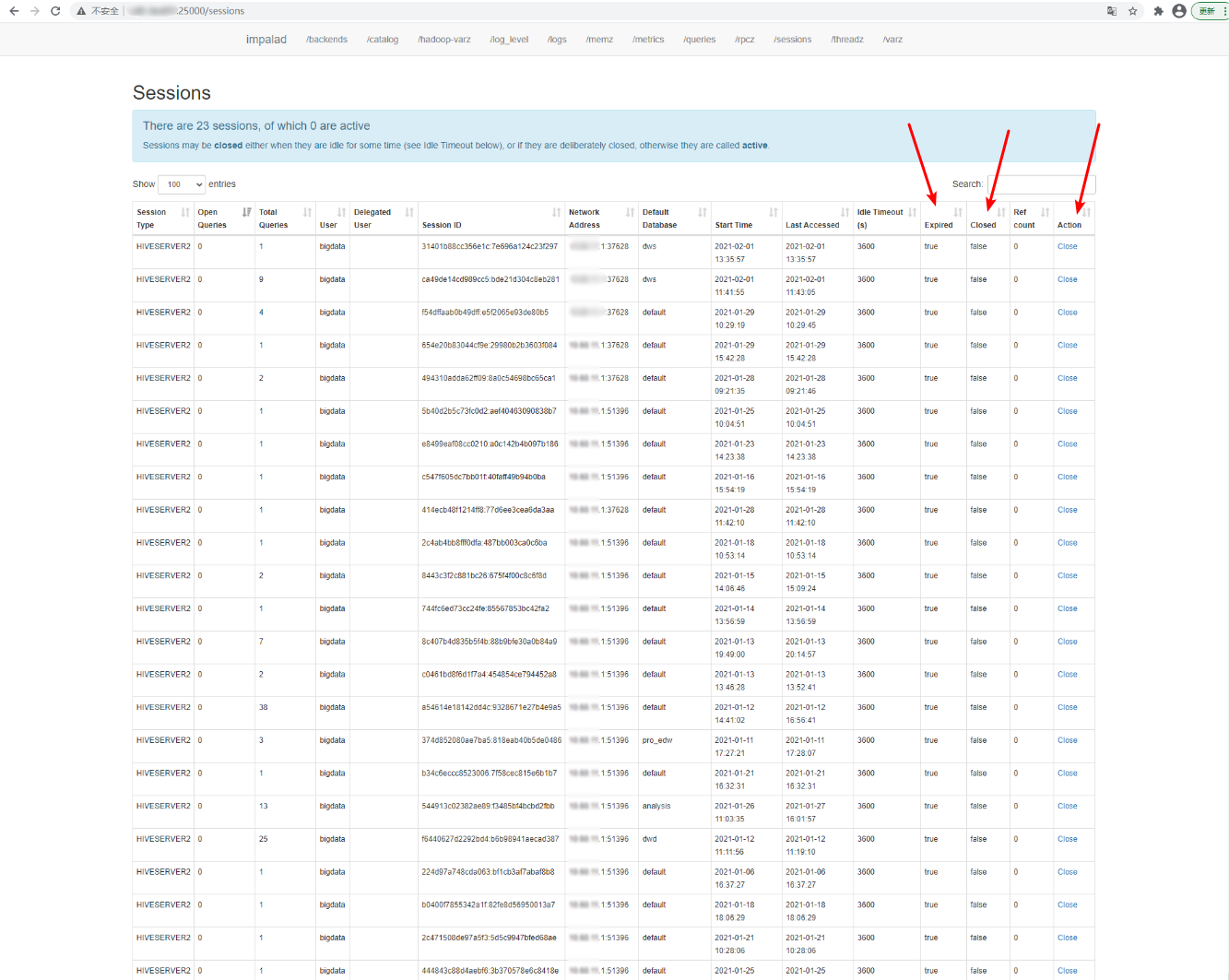The width and height of the screenshot is (1229, 980).
Task: Navigate to /sessions page
Action: click(x=793, y=40)
